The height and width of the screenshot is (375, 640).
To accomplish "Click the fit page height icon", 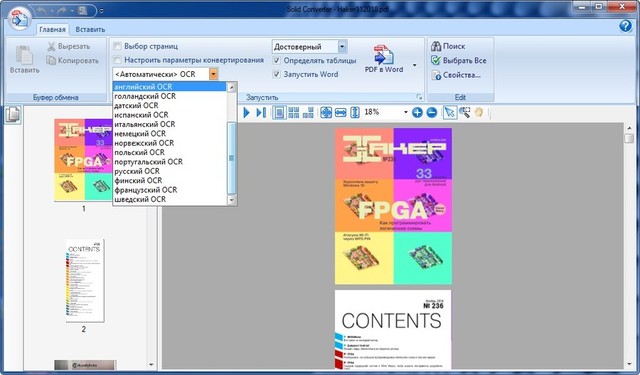I will click(x=355, y=112).
